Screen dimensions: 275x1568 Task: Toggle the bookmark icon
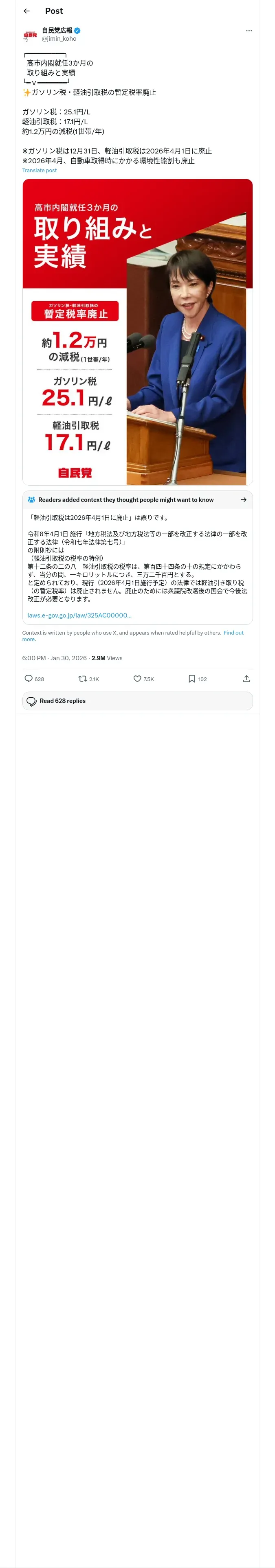click(x=191, y=679)
